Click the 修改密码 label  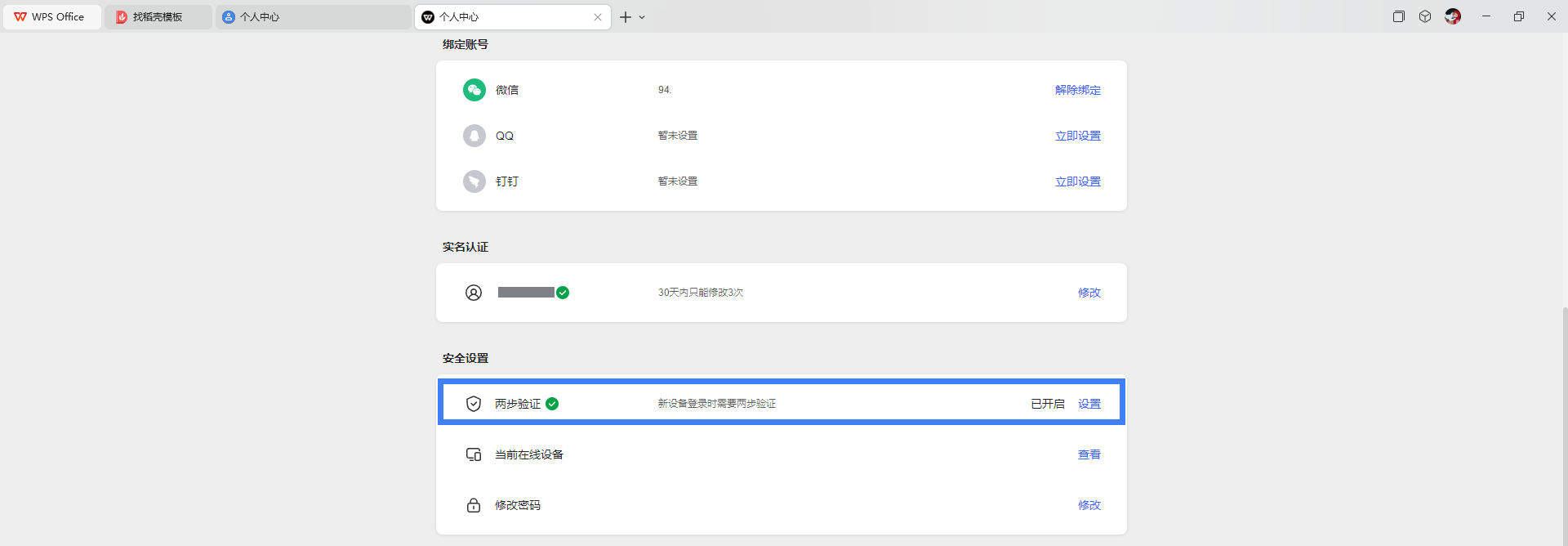(x=518, y=505)
